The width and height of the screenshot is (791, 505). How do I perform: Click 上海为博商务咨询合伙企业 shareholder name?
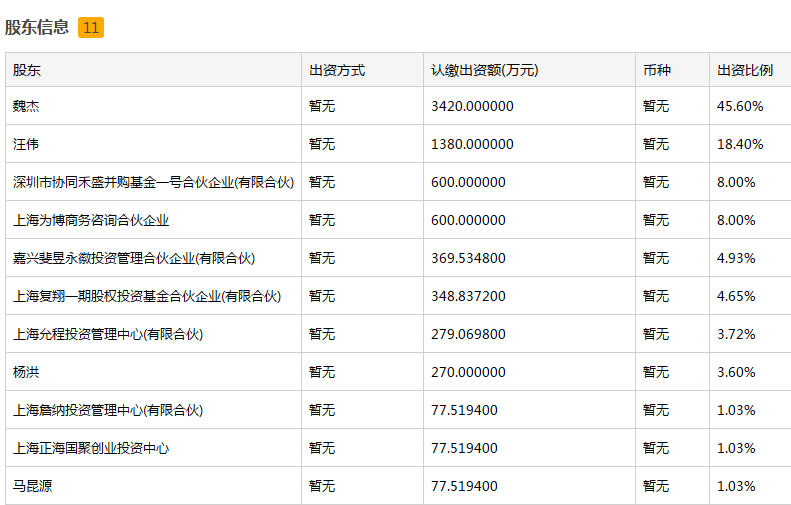click(91, 220)
